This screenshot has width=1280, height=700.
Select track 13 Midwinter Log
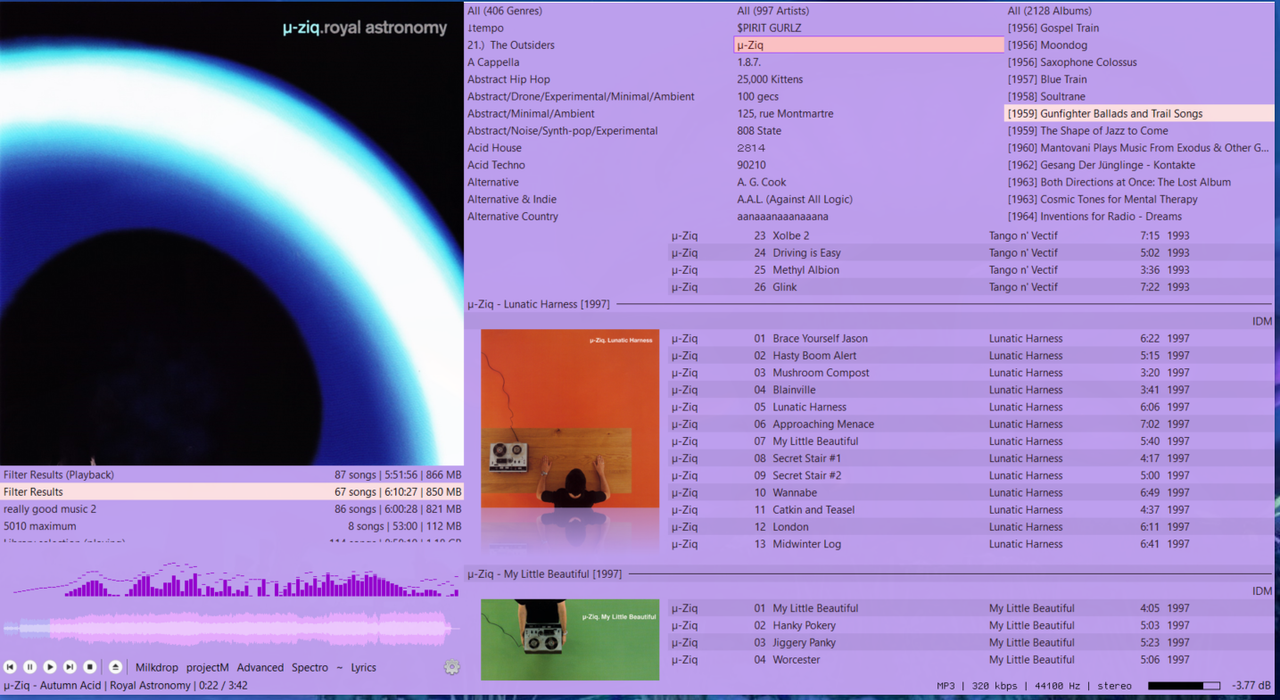pos(971,544)
